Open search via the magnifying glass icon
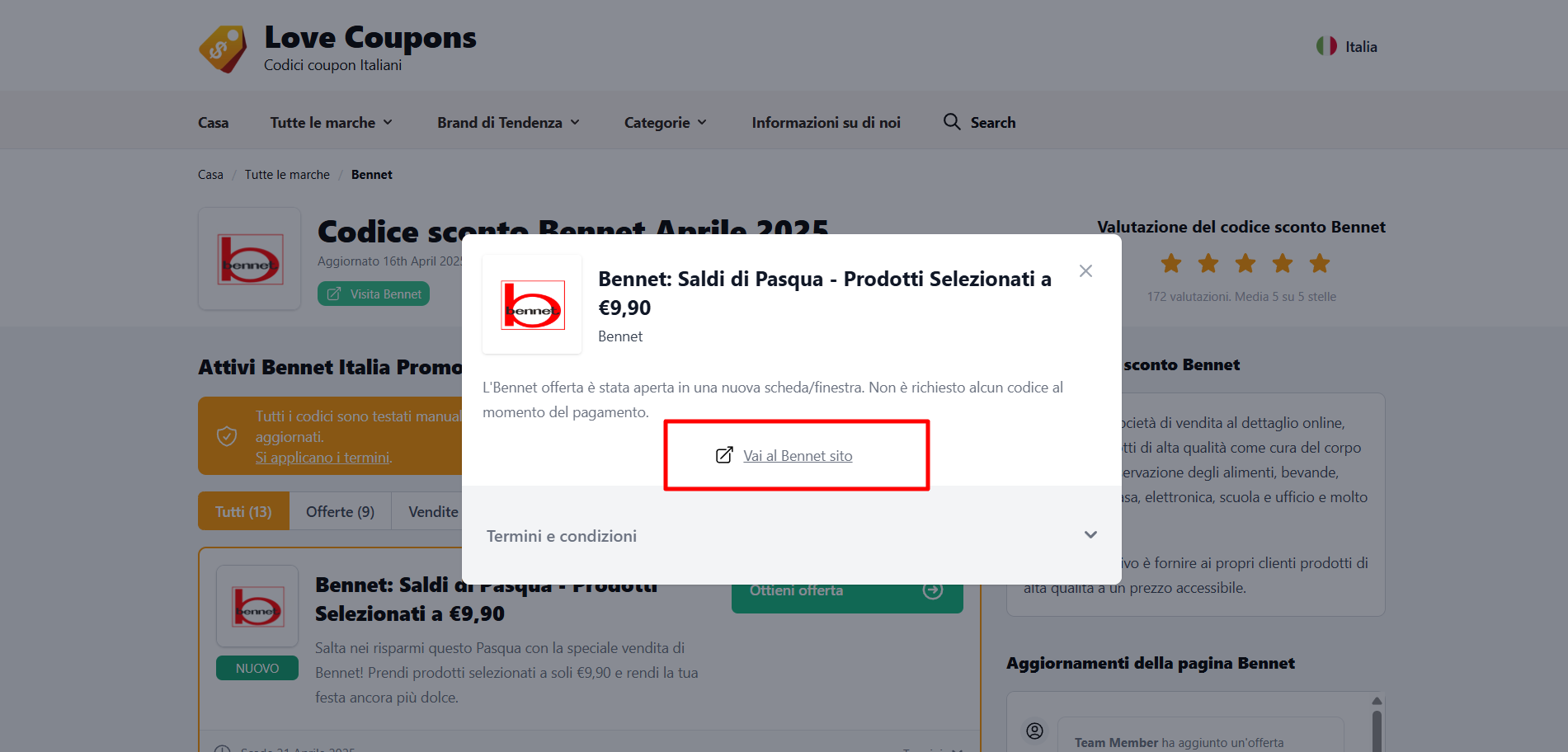Viewport: 1568px width, 752px height. 952,122
